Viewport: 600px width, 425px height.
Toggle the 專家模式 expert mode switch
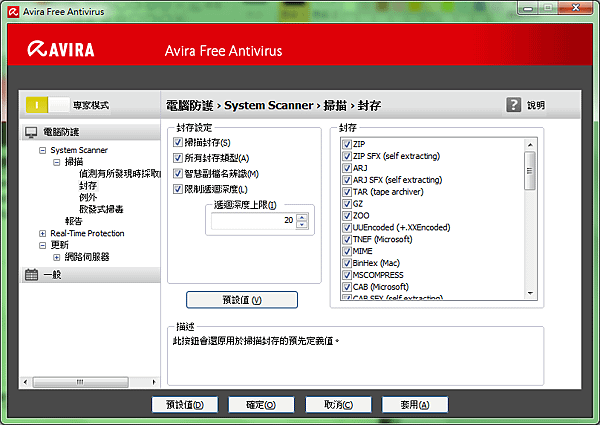point(48,105)
